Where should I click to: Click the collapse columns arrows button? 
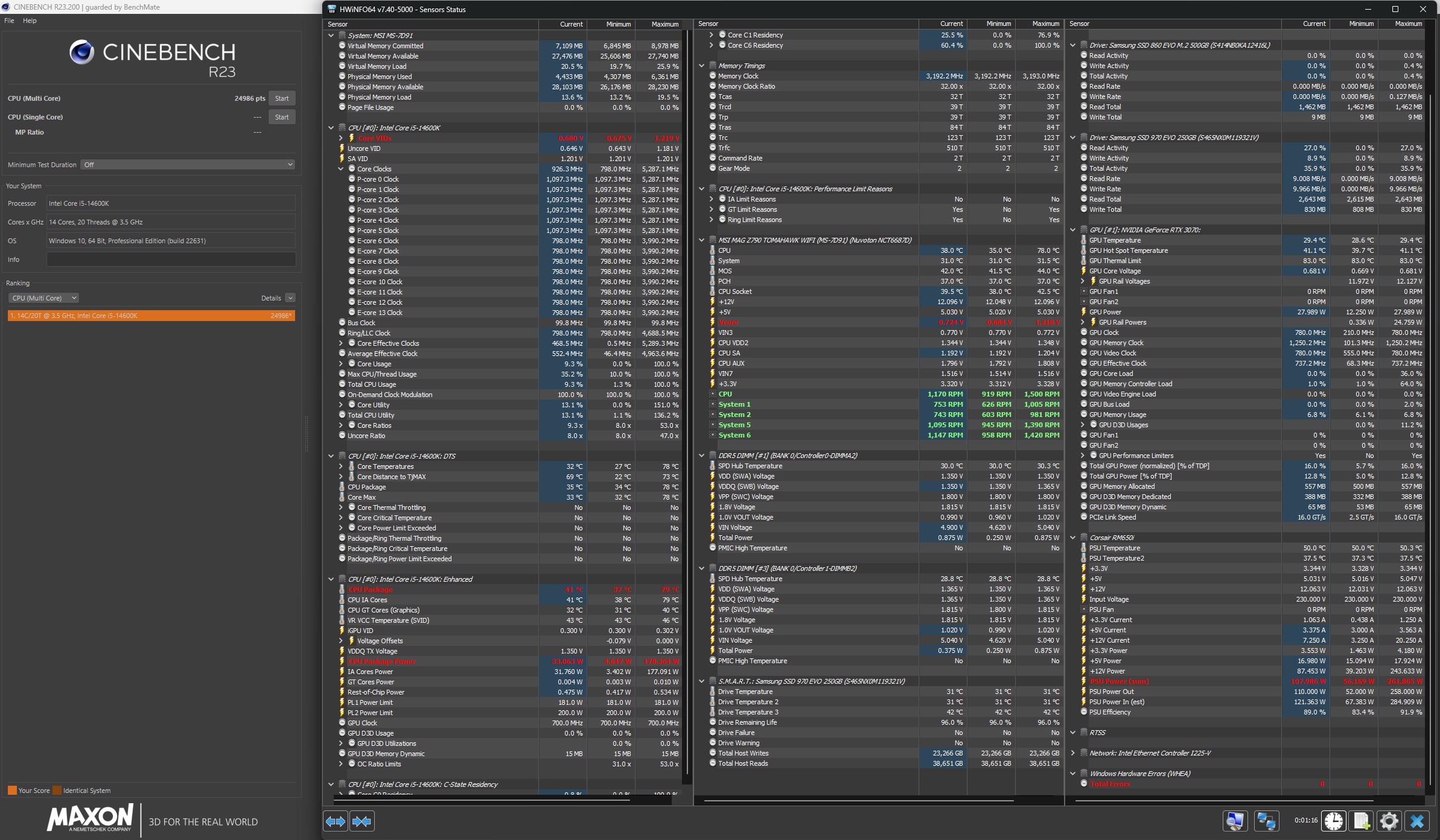362,821
